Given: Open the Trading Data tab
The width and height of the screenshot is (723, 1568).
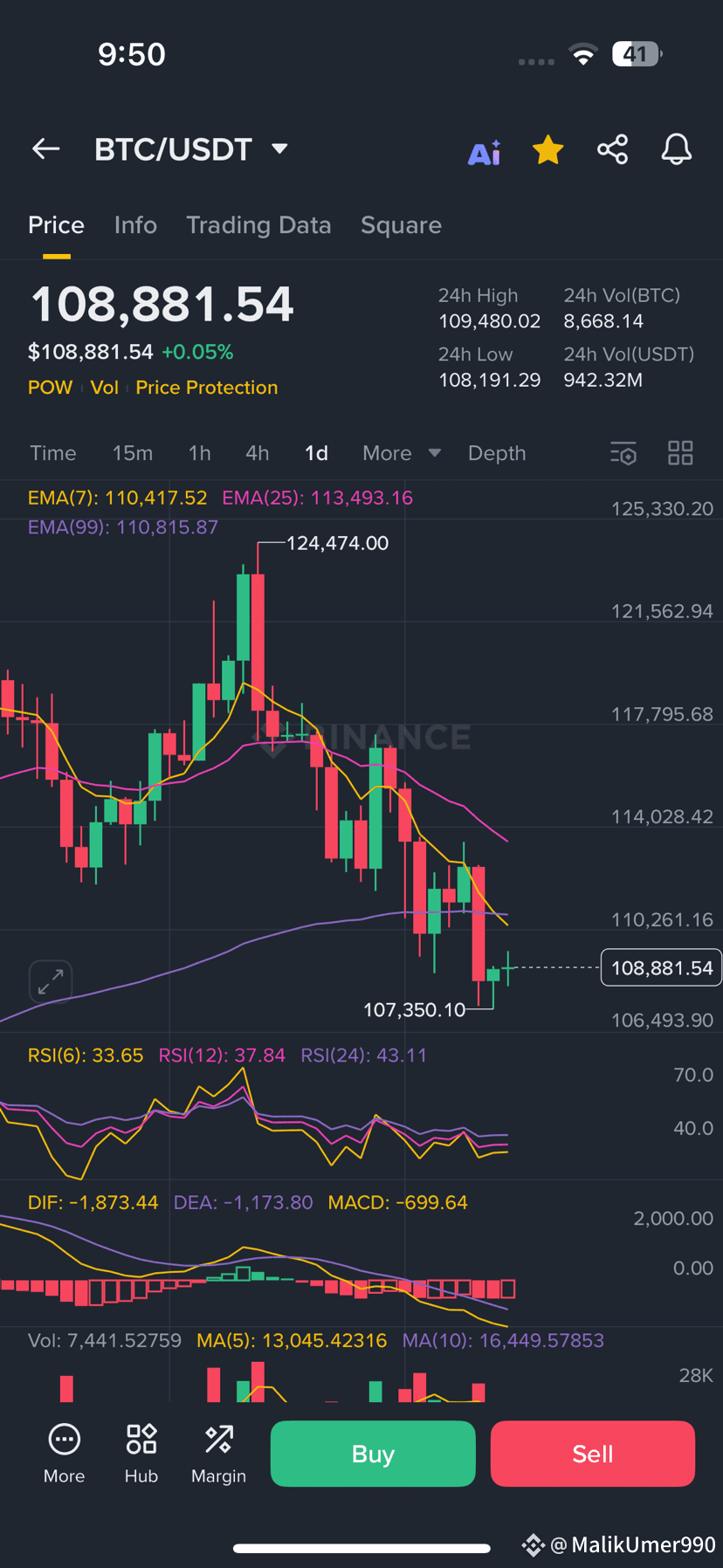Looking at the screenshot, I should [x=258, y=225].
